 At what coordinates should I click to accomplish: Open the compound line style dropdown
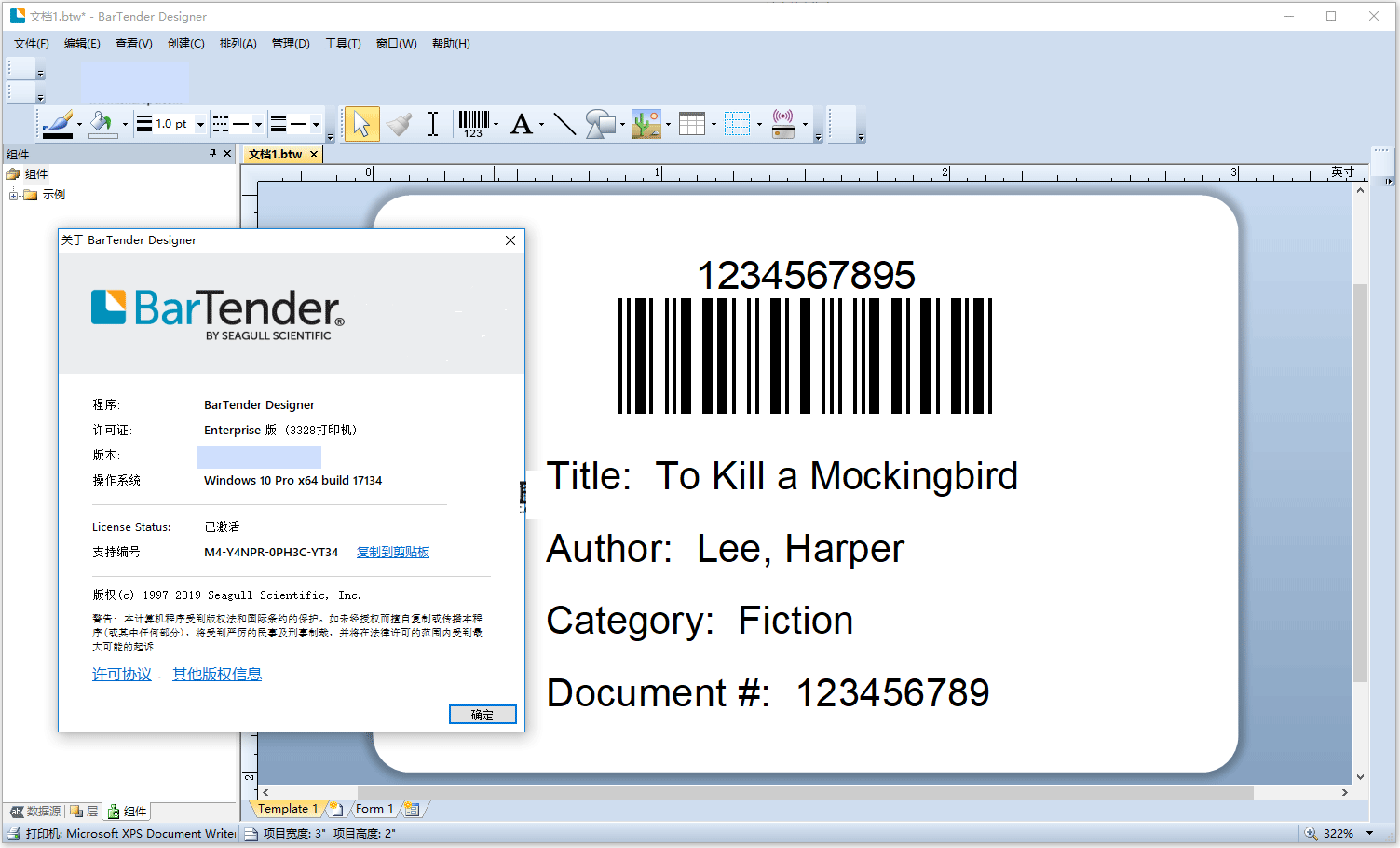point(316,124)
